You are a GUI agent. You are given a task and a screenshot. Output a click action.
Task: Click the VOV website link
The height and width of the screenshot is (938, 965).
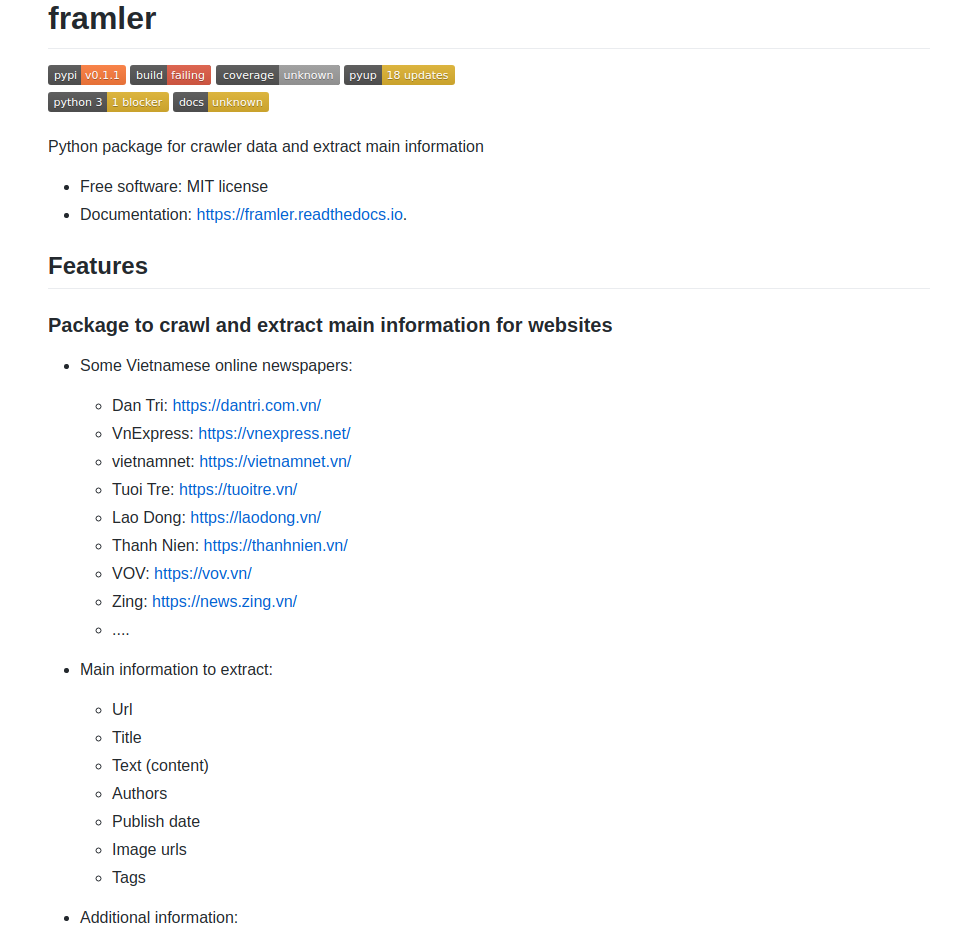[x=203, y=573]
